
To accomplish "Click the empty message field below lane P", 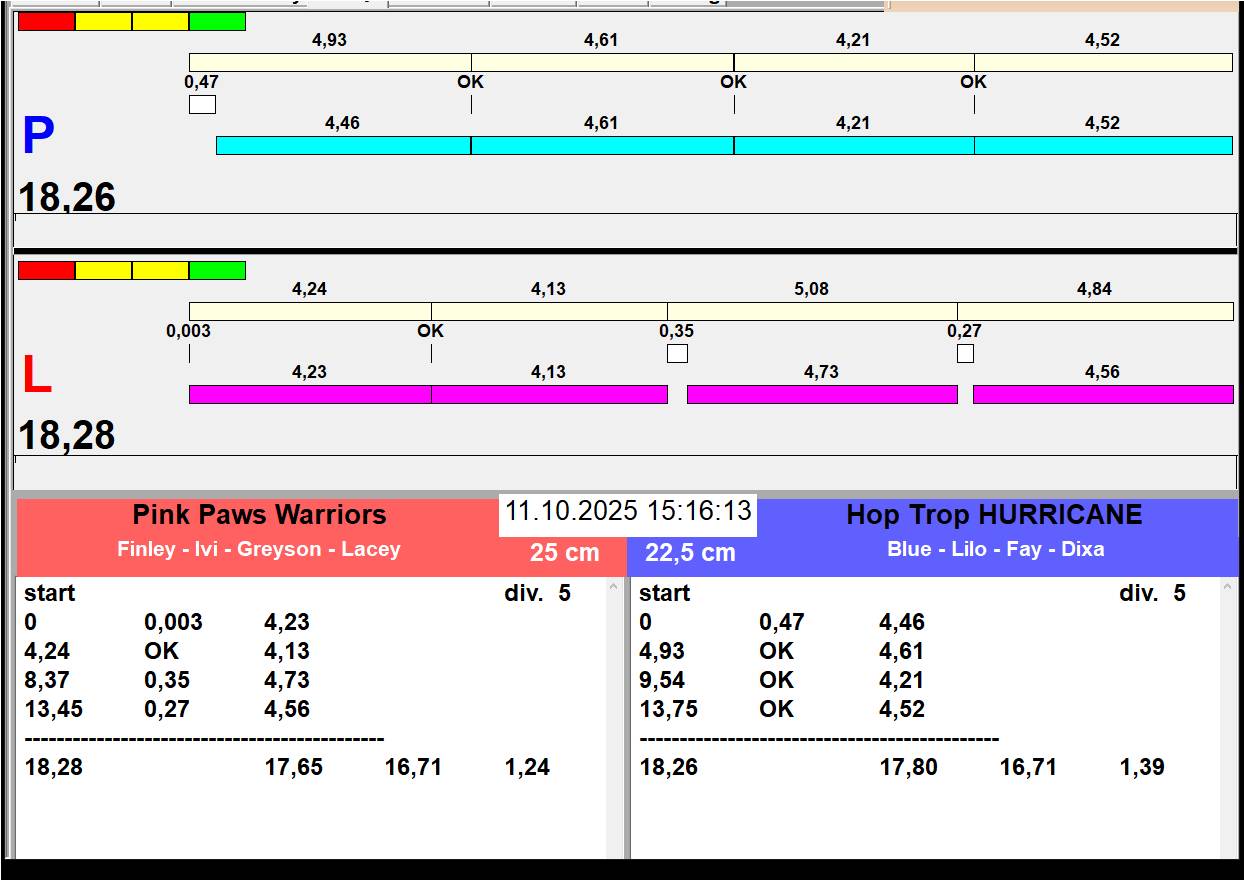I will 625,230.
